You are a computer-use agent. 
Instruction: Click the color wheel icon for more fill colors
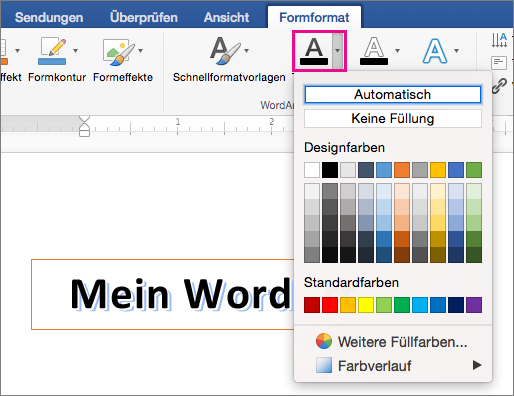coord(324,341)
